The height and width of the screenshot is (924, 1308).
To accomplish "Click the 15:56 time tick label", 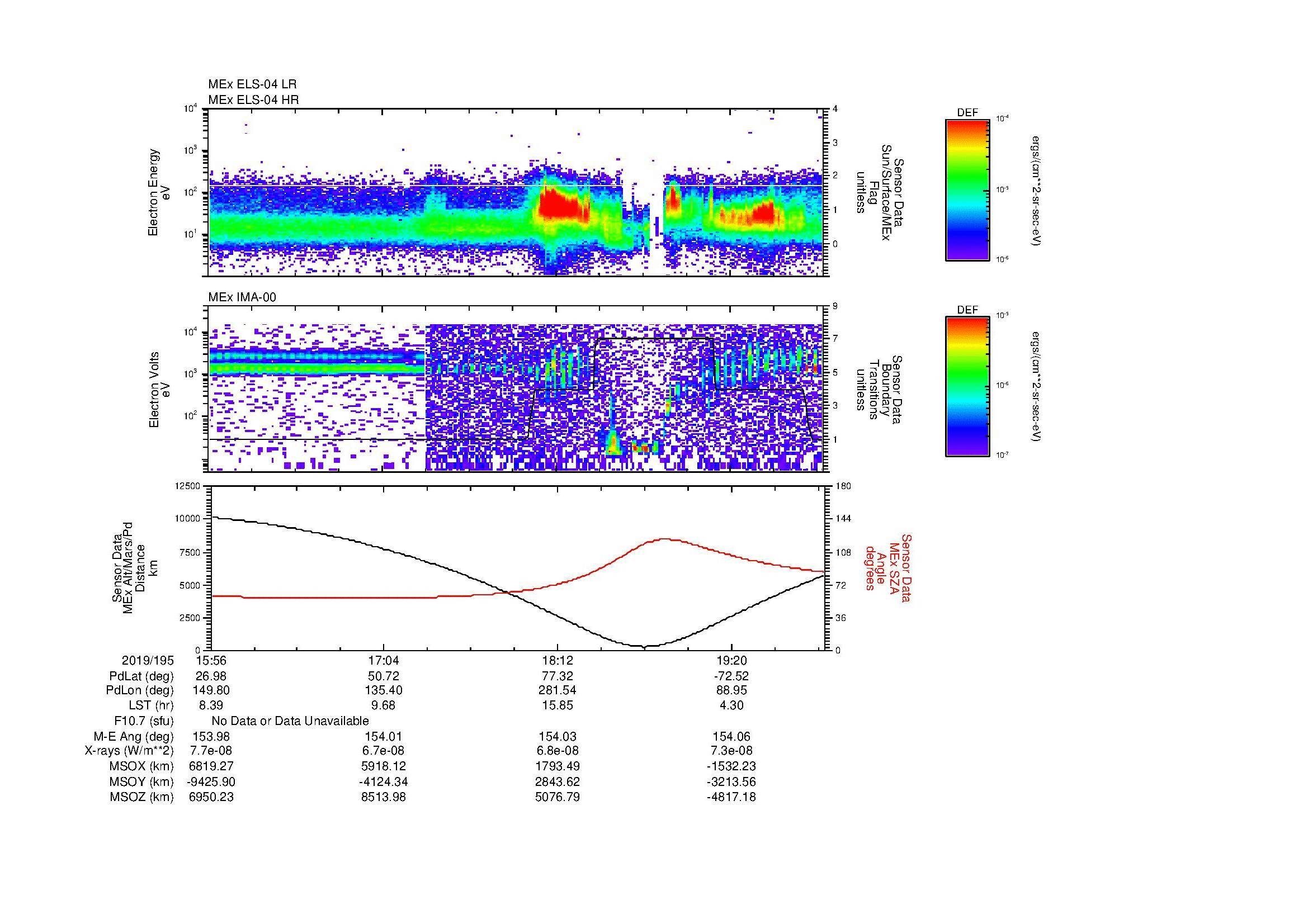I will click(x=211, y=661).
